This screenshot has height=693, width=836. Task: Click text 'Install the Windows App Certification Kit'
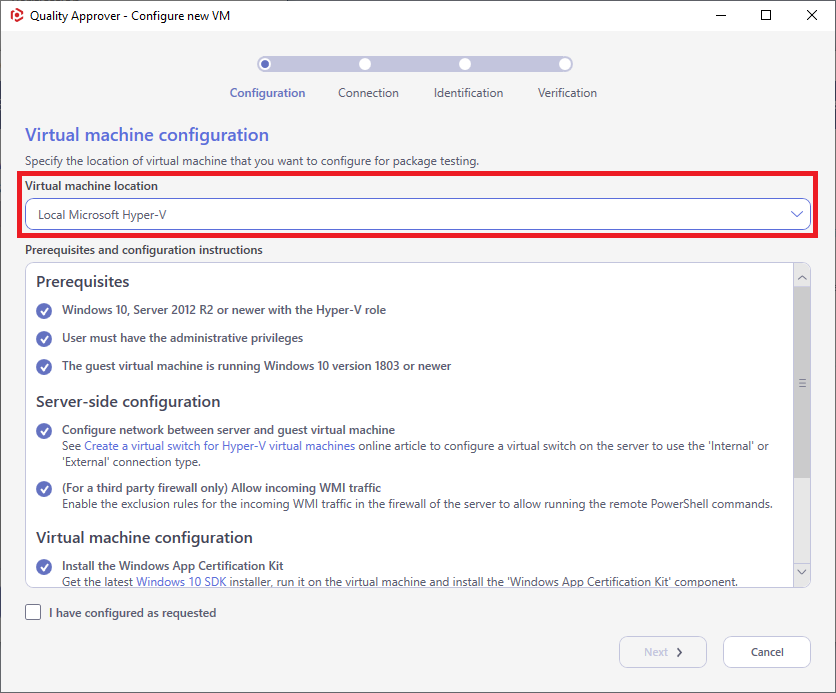click(172, 566)
